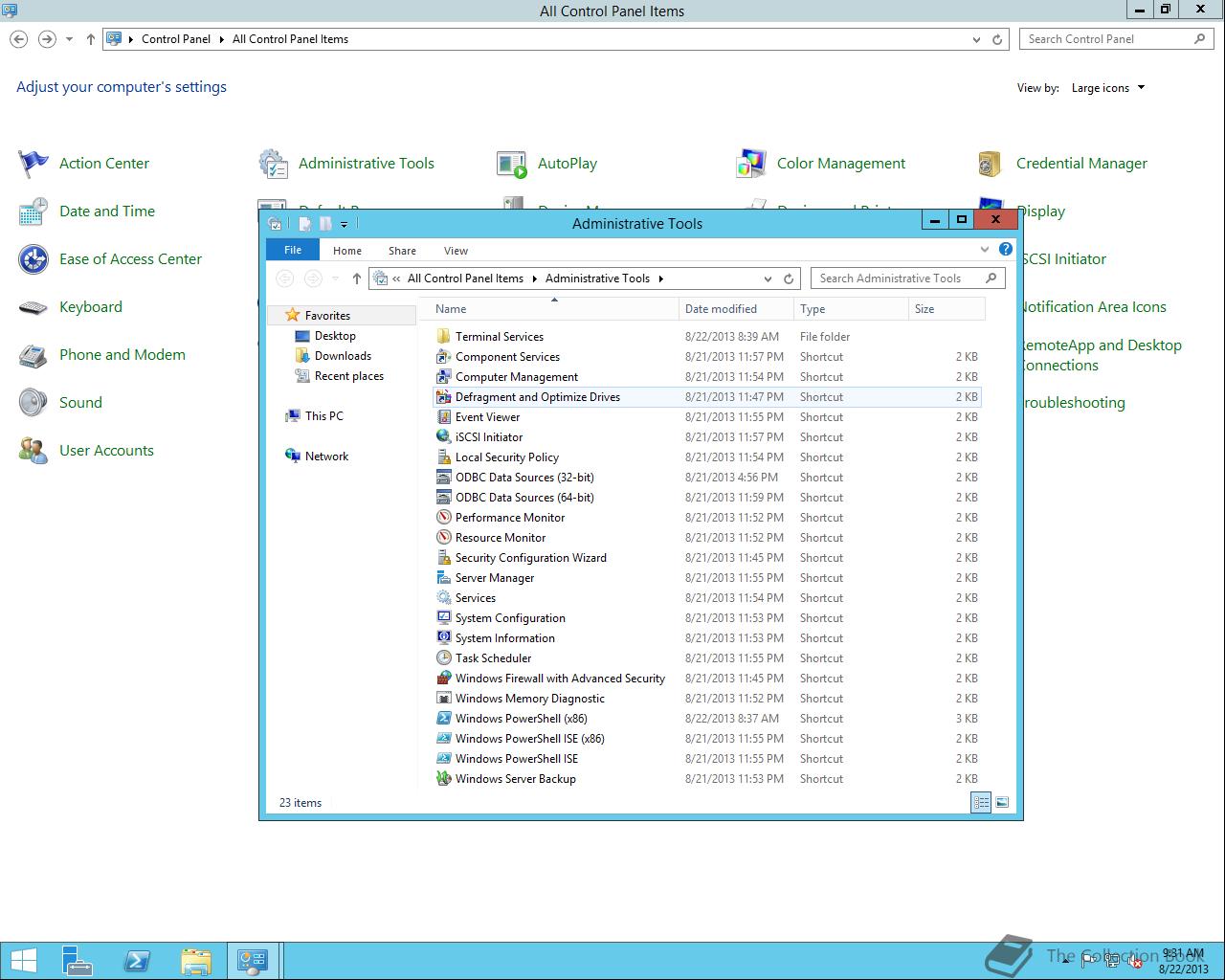
Task: Select Desktop in the navigation pane
Action: pyautogui.click(x=335, y=336)
